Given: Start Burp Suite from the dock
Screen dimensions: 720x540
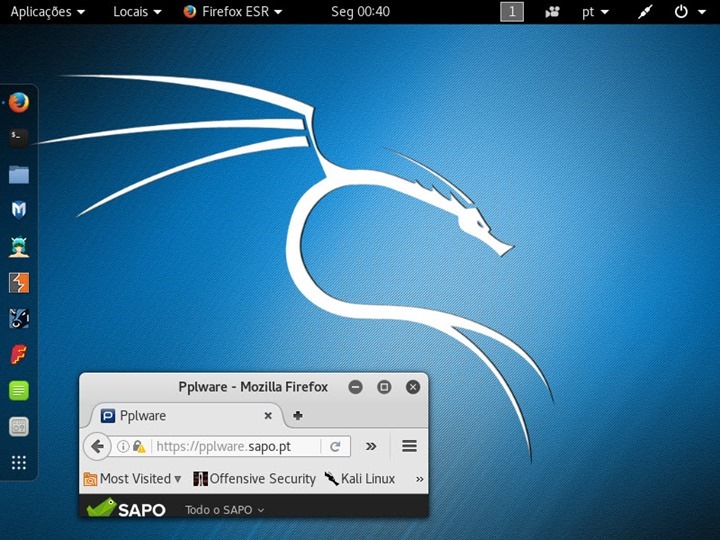Looking at the screenshot, I should coord(19,283).
